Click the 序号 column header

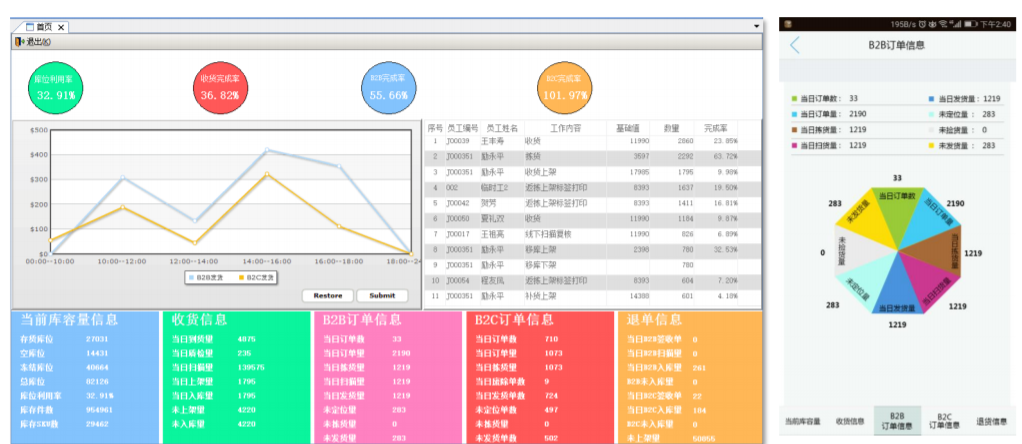pos(435,128)
